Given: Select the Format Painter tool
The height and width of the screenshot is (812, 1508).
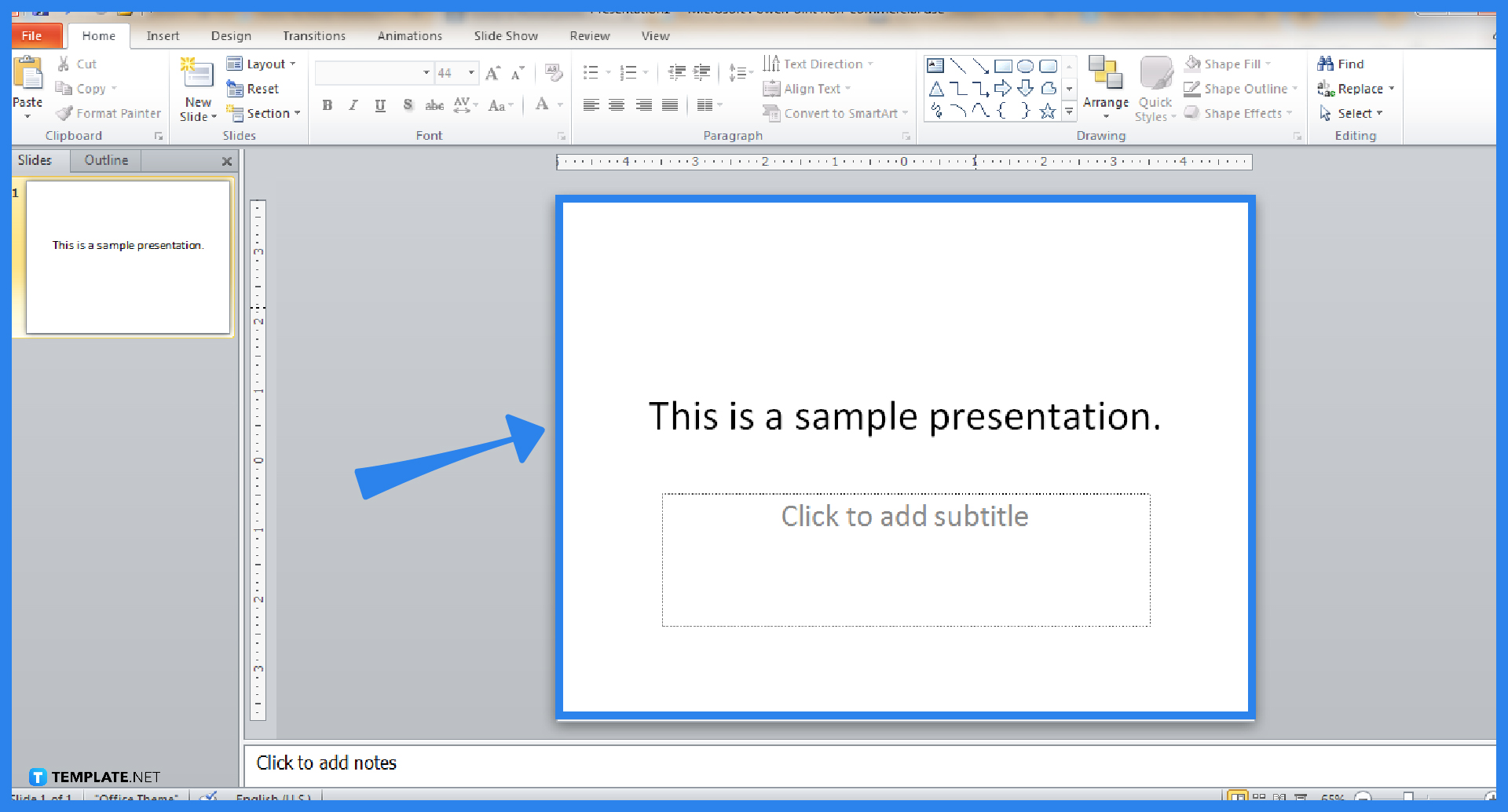Looking at the screenshot, I should 108,113.
